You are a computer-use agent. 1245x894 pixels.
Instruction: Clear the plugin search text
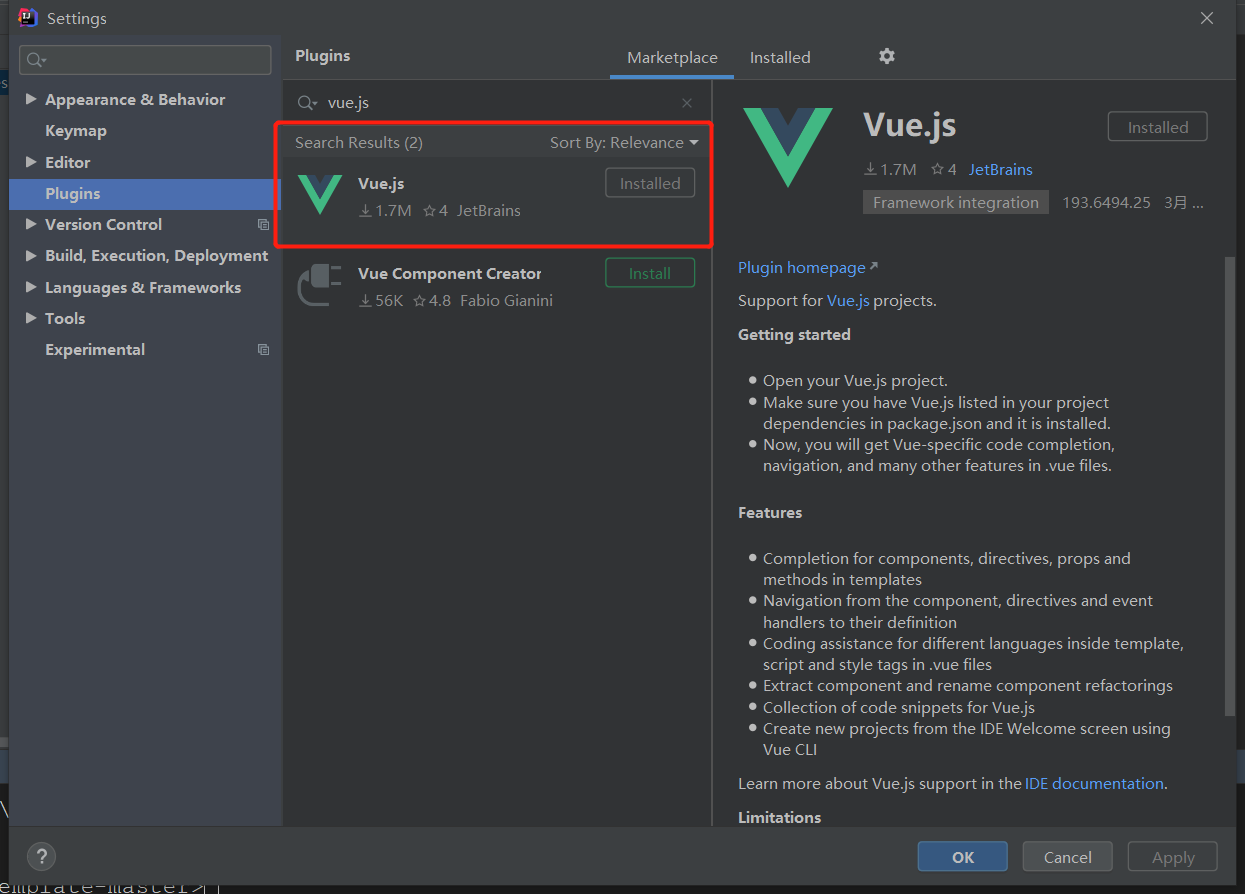687,103
